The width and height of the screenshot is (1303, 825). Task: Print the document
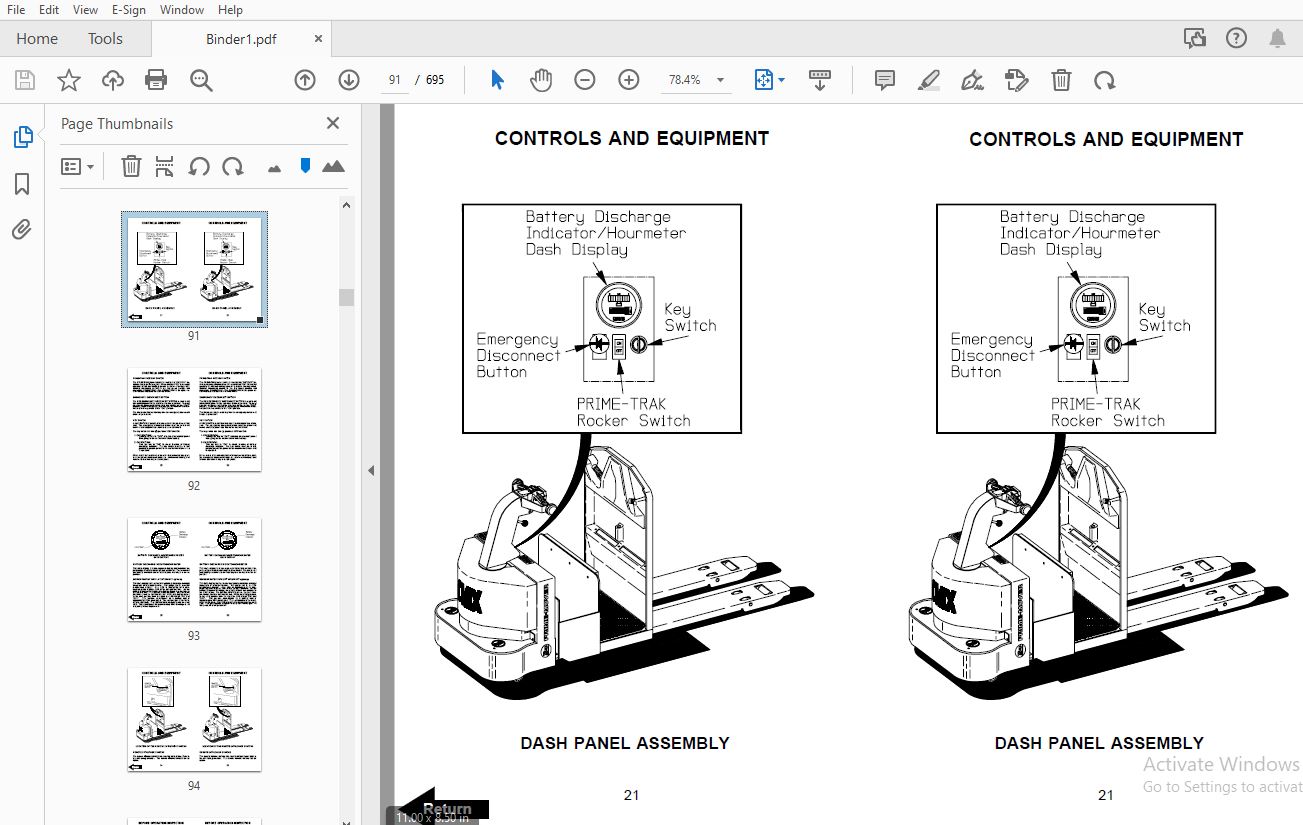click(x=156, y=80)
